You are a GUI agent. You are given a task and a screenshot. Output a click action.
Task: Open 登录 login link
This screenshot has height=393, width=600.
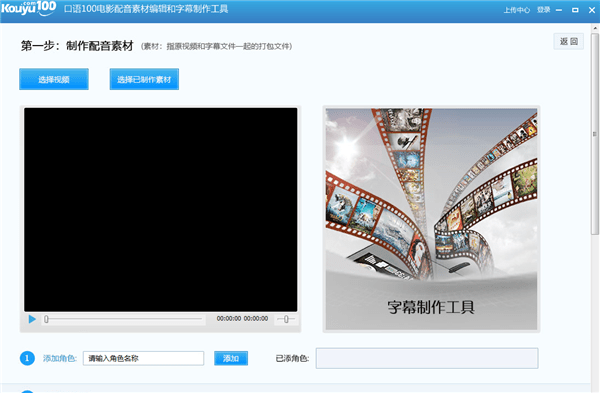pyautogui.click(x=543, y=10)
